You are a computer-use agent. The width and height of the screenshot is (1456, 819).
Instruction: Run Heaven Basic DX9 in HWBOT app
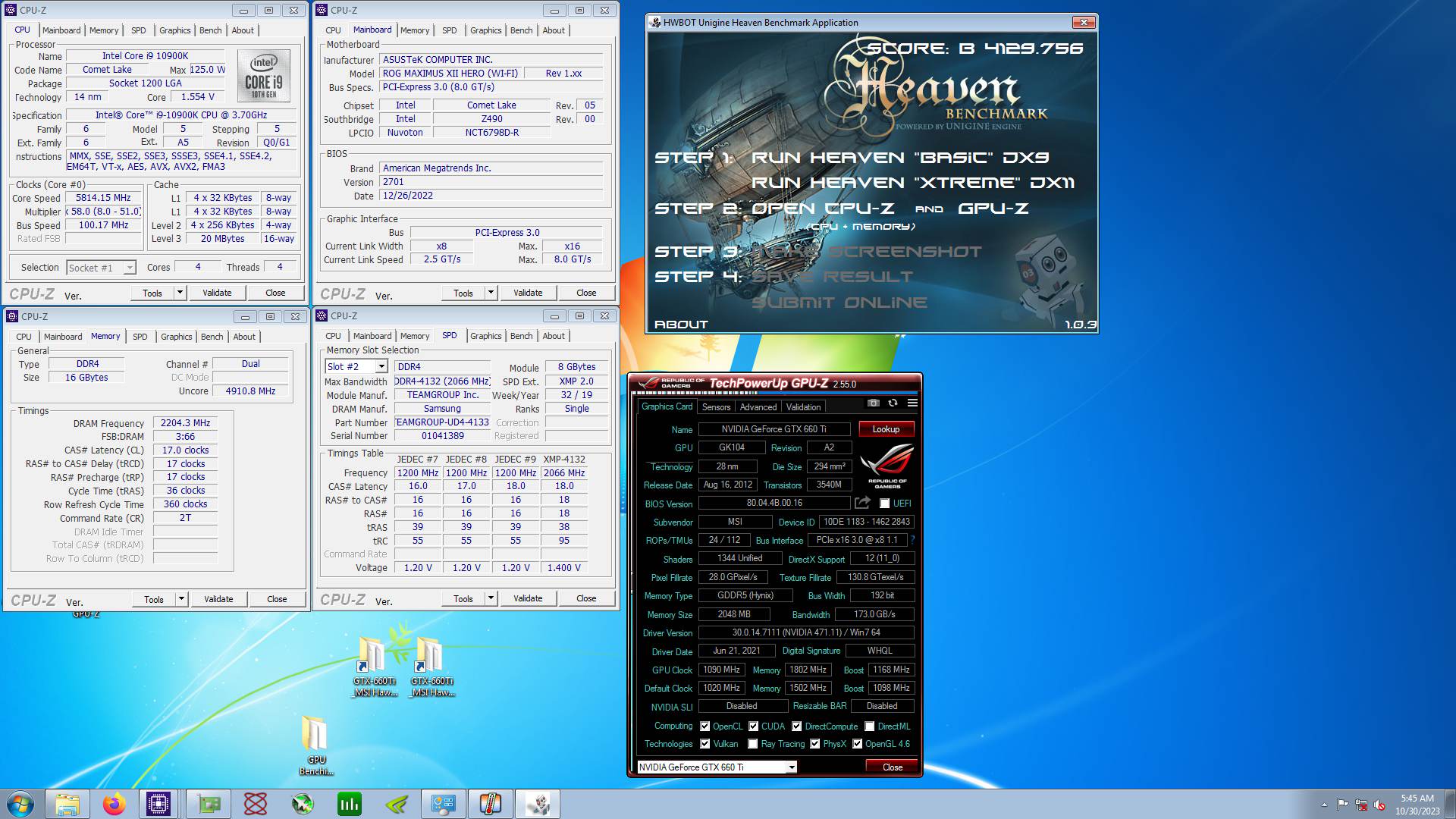[x=900, y=158]
